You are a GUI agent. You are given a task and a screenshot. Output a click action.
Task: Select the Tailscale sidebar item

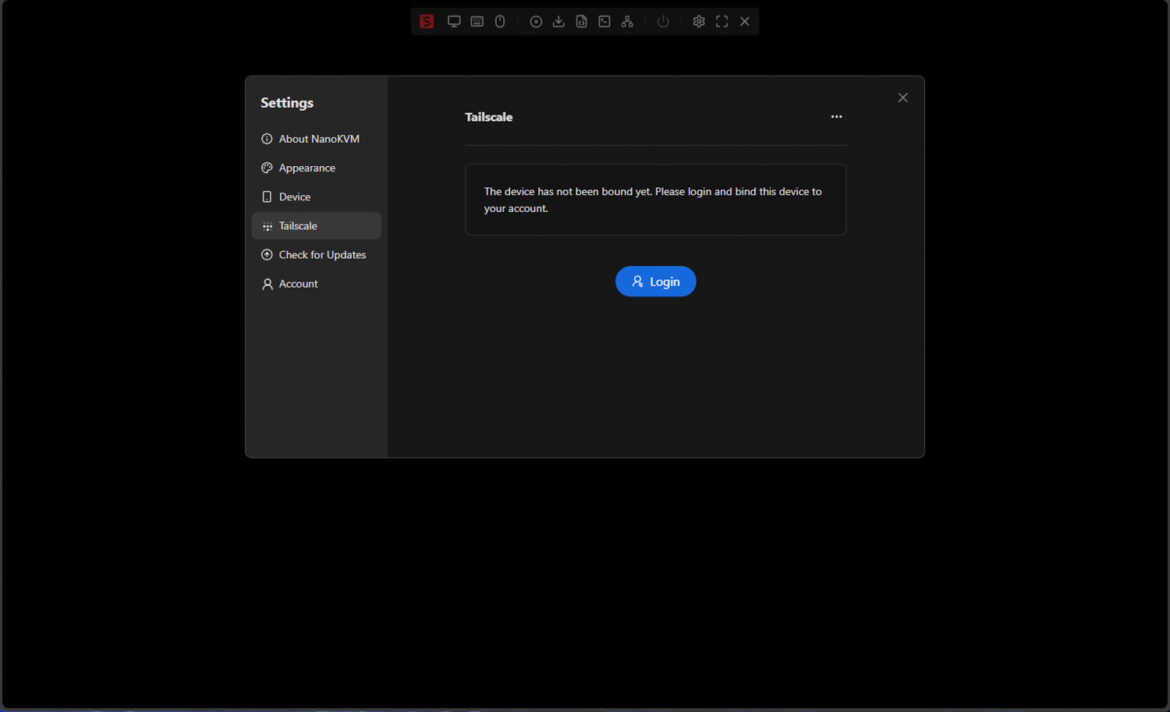tap(316, 225)
